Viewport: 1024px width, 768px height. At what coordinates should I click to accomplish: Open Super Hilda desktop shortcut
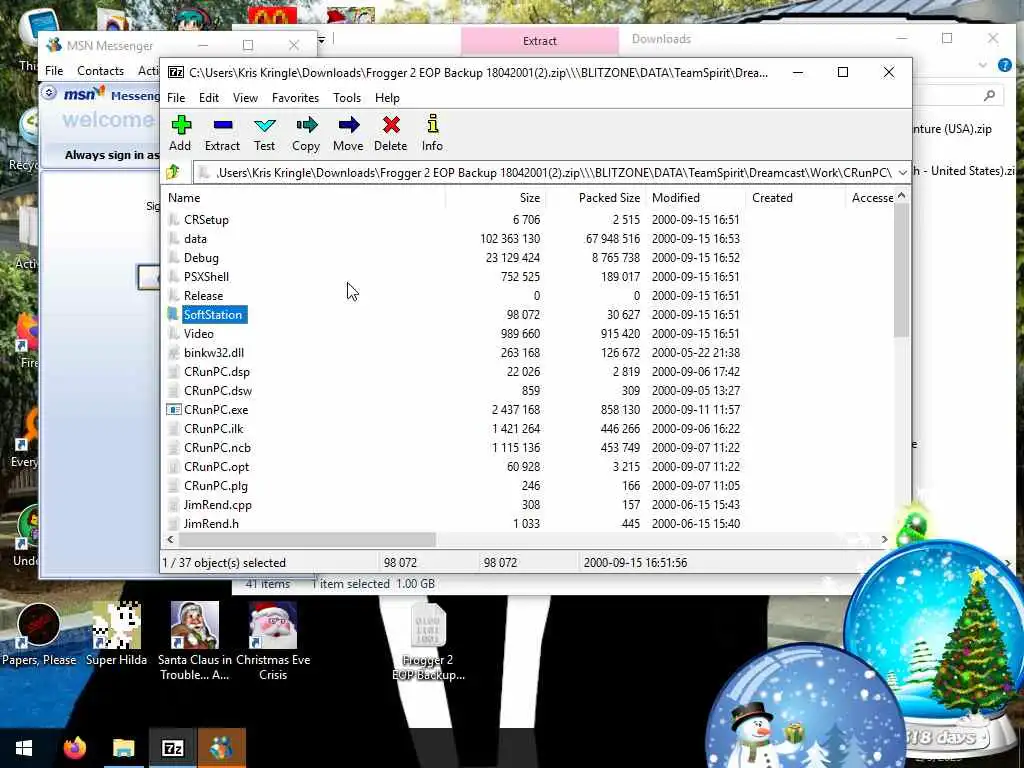point(116,635)
